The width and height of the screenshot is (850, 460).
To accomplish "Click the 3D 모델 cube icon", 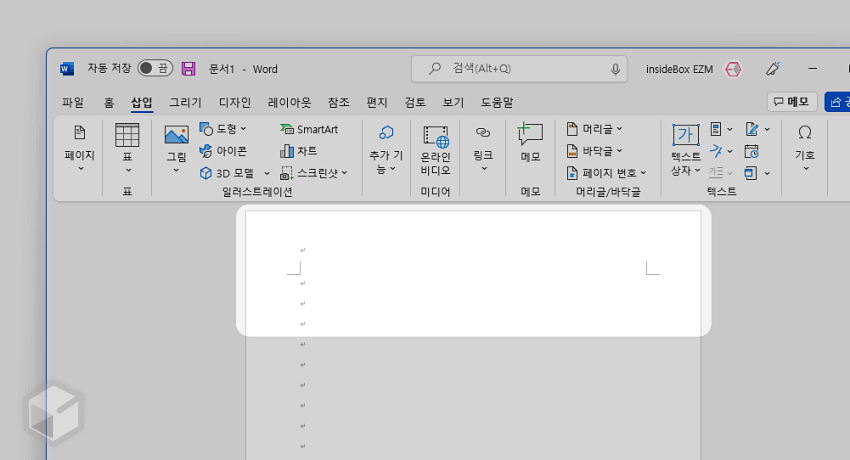I will (x=205, y=173).
